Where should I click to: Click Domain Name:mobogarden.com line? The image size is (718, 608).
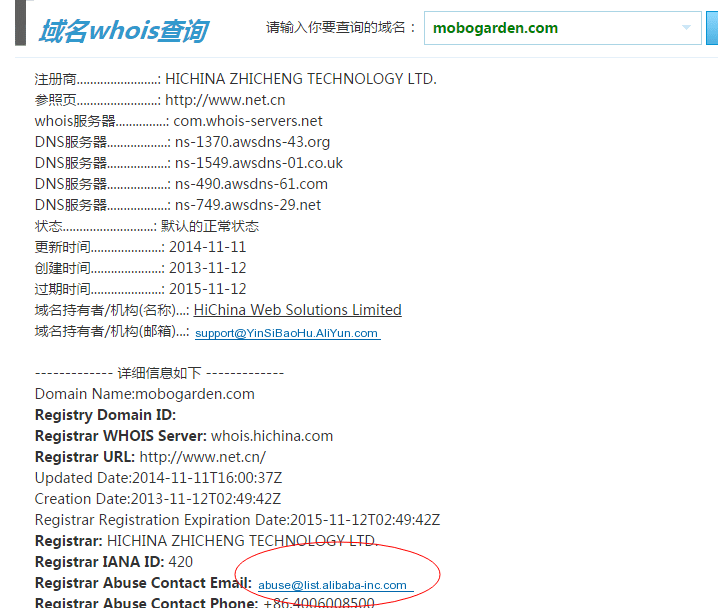pyautogui.click(x=145, y=394)
